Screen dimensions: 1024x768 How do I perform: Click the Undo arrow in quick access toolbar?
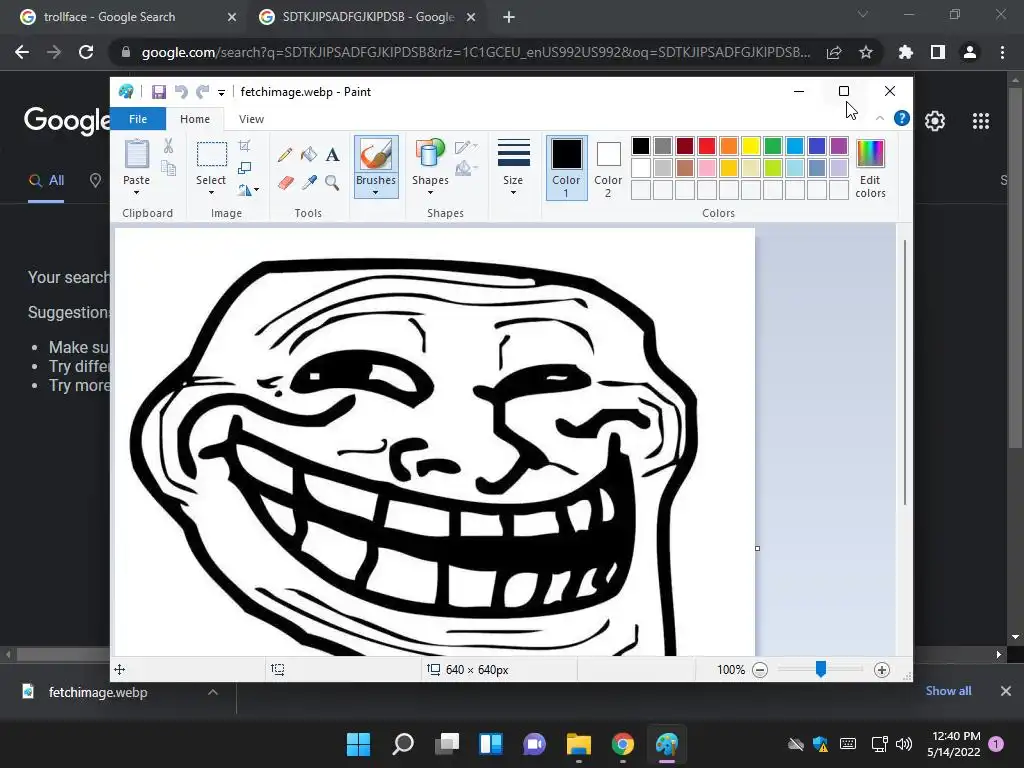coord(181,92)
